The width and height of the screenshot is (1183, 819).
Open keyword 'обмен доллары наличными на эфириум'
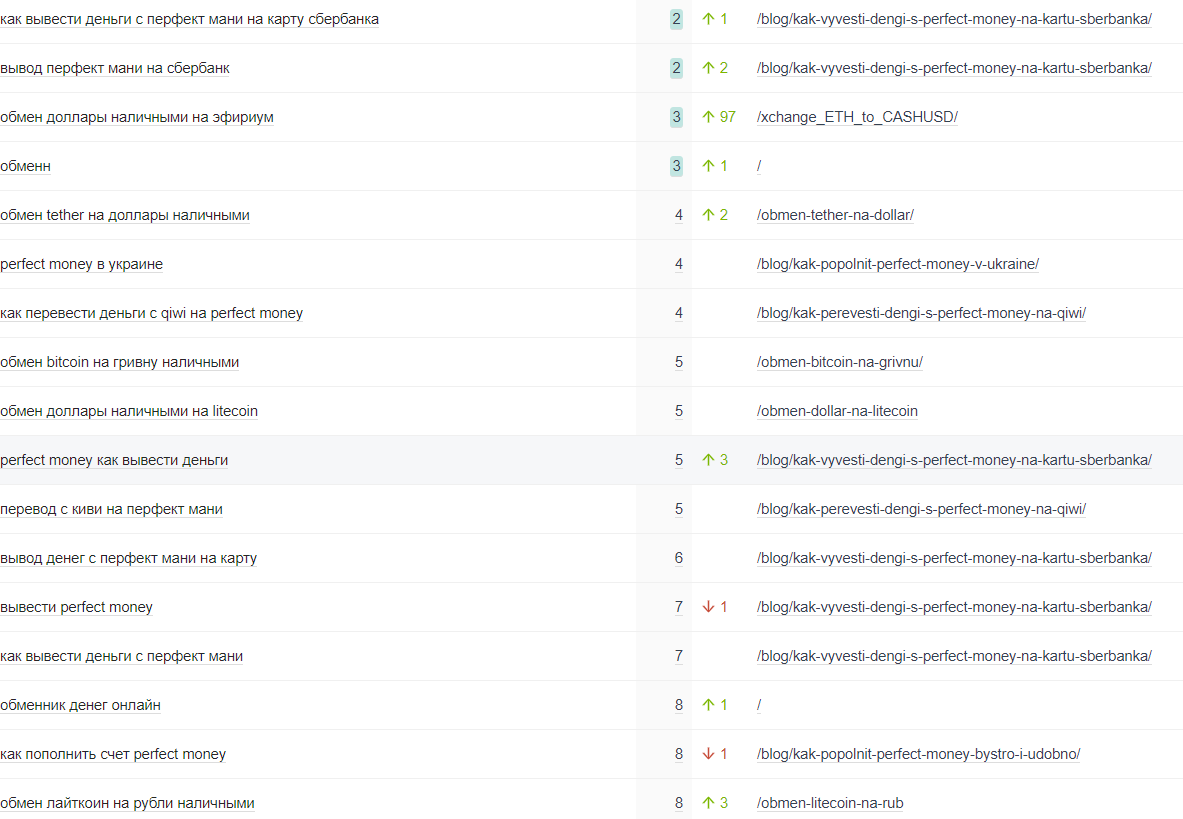click(x=137, y=117)
